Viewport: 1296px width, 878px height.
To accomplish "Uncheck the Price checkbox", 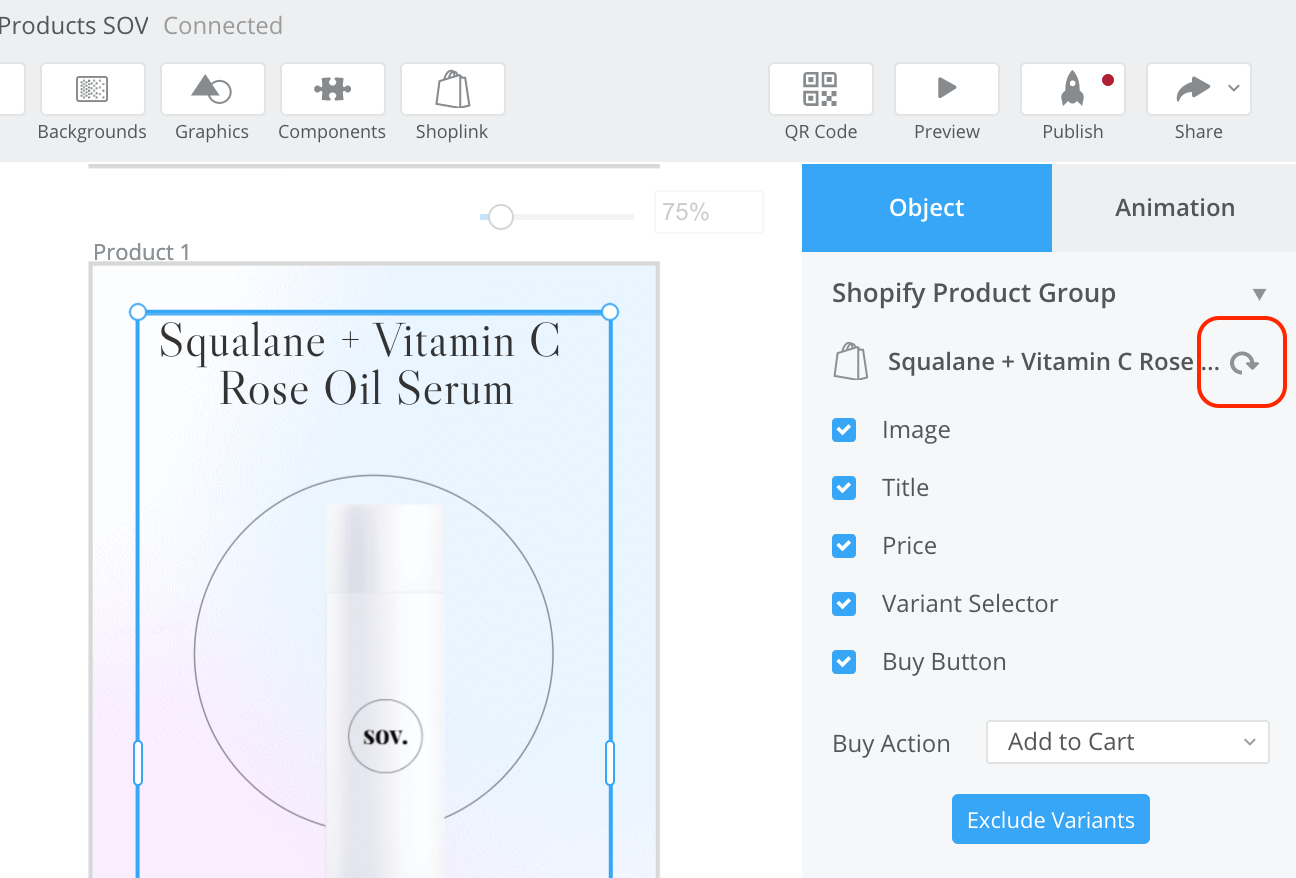I will point(844,546).
